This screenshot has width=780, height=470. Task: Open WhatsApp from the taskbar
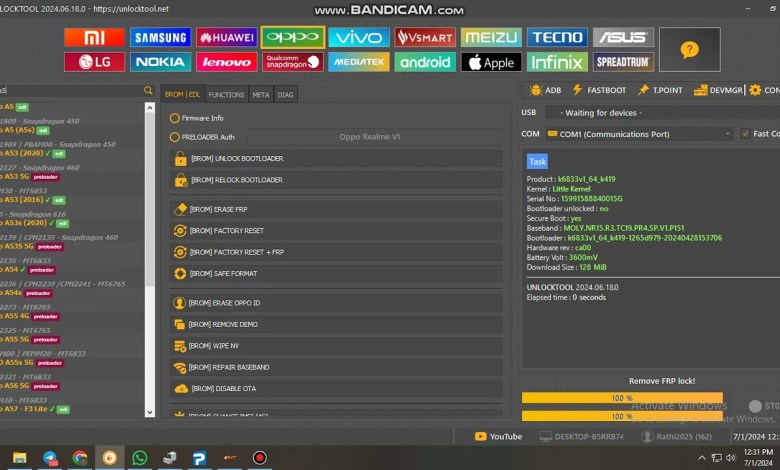(x=140, y=458)
